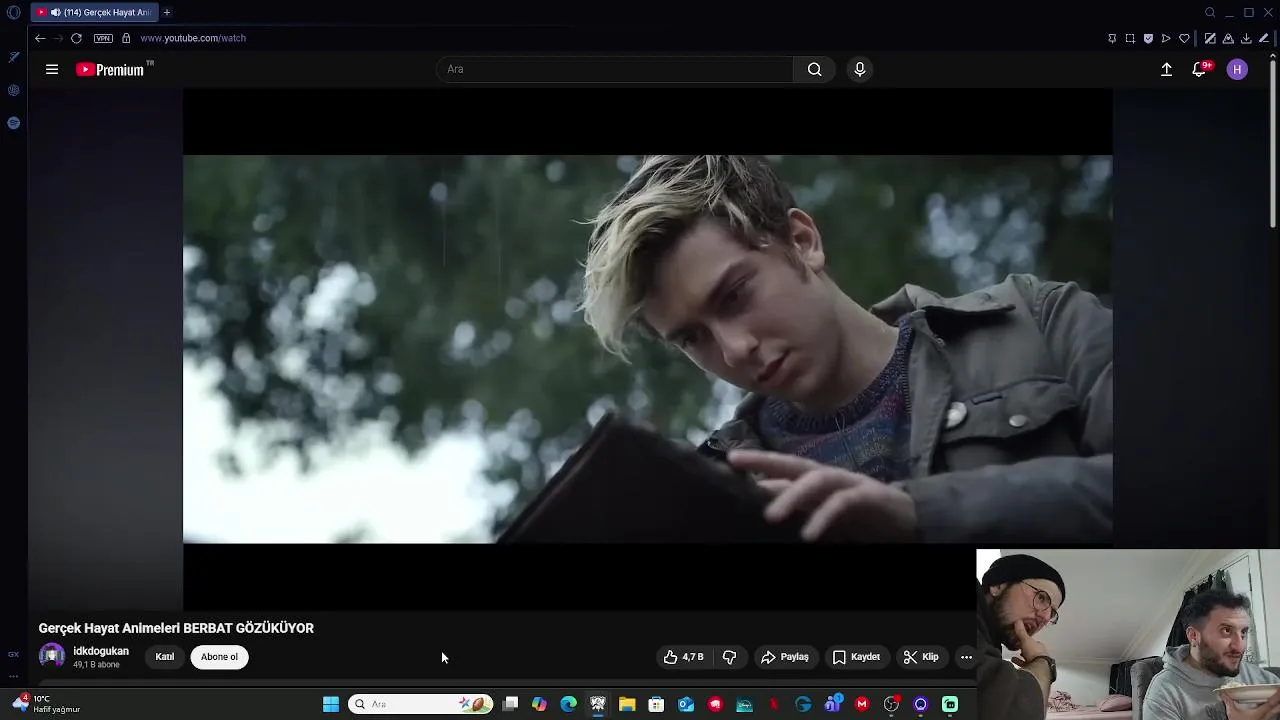
Task: Open the pinboard pin icon in the toolbar
Action: click(x=1112, y=38)
